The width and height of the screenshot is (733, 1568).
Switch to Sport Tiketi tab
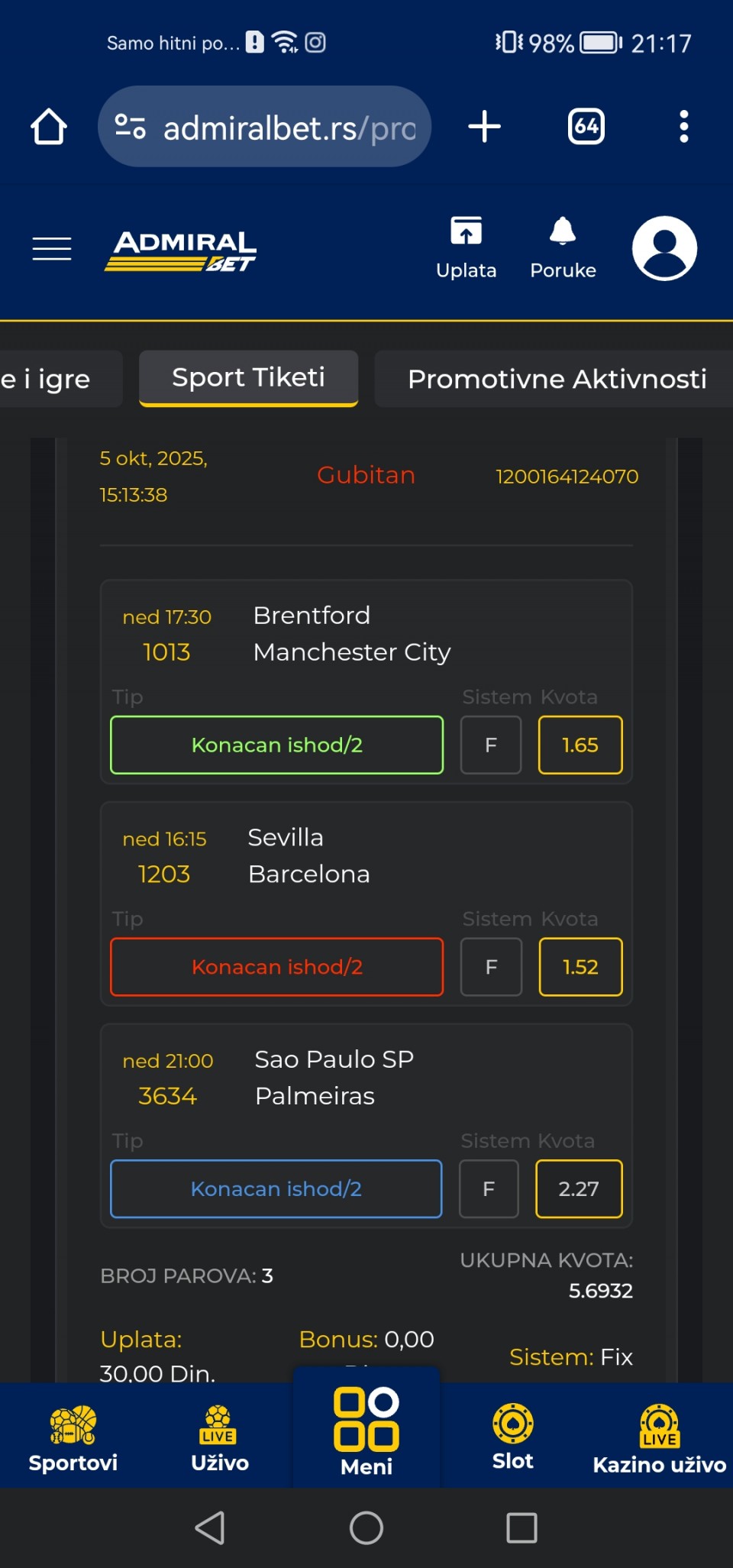(248, 378)
